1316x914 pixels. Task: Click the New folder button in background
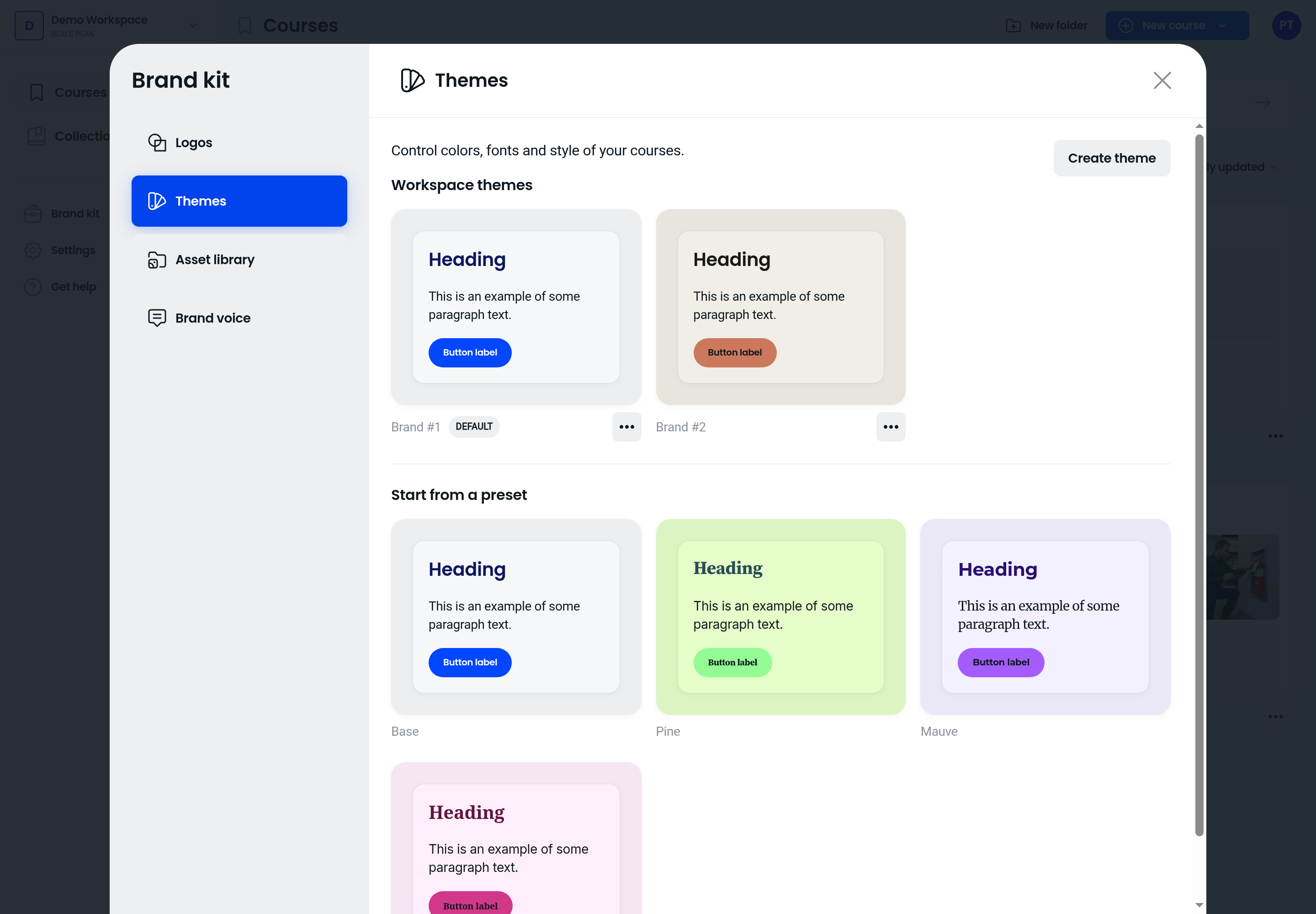pyautogui.click(x=1046, y=25)
